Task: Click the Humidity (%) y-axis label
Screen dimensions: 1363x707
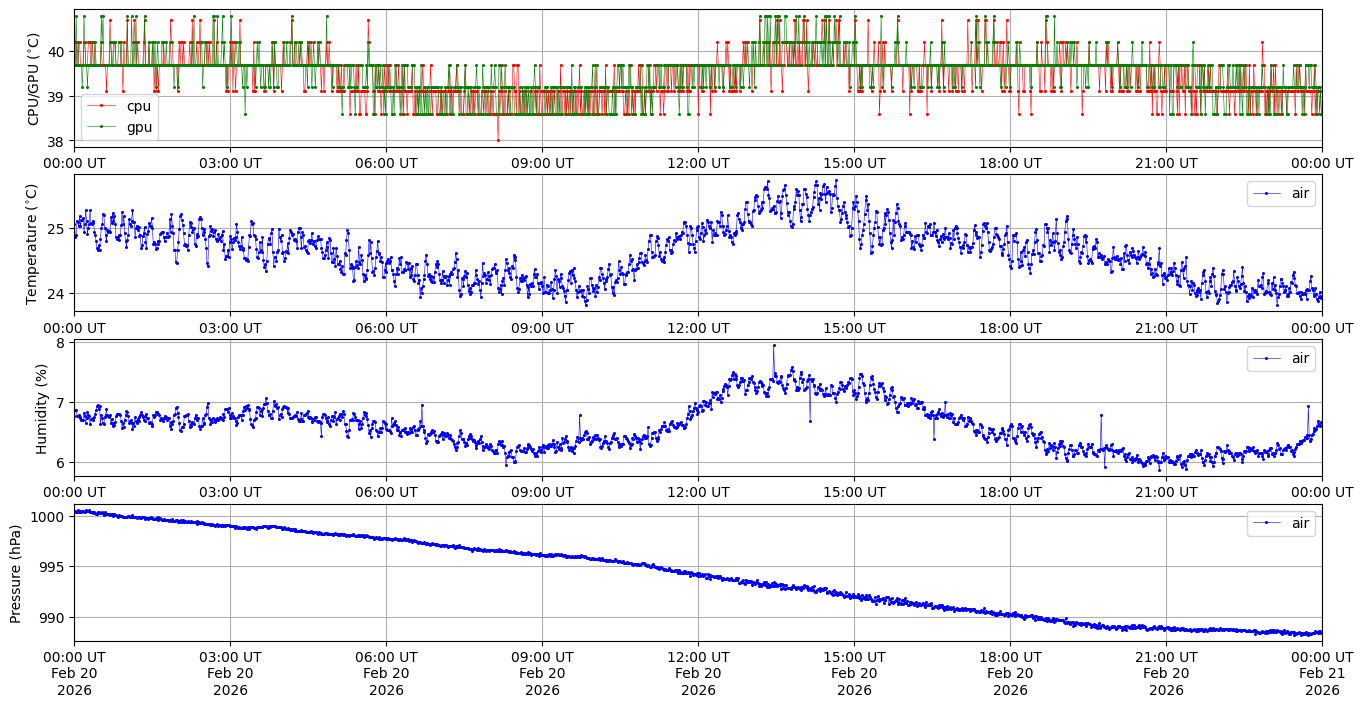Action: [41, 408]
